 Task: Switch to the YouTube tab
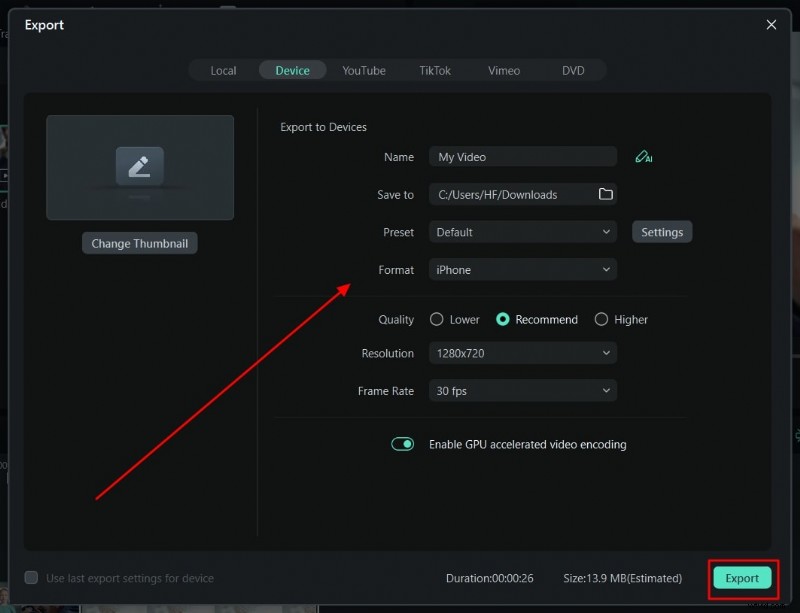(364, 70)
